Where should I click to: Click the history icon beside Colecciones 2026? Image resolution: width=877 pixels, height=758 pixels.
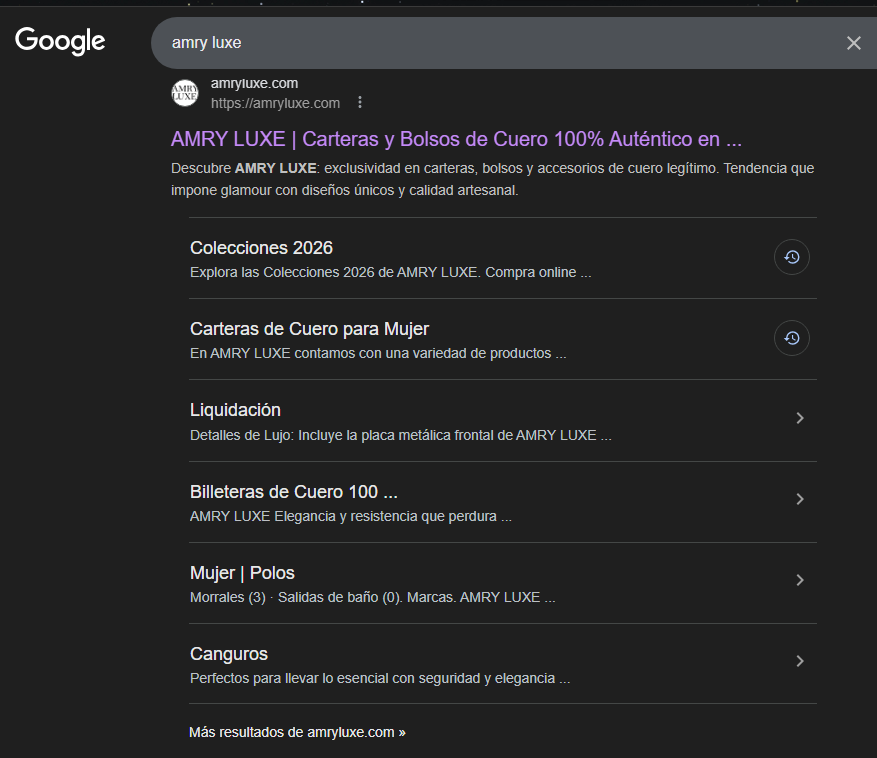(x=791, y=257)
